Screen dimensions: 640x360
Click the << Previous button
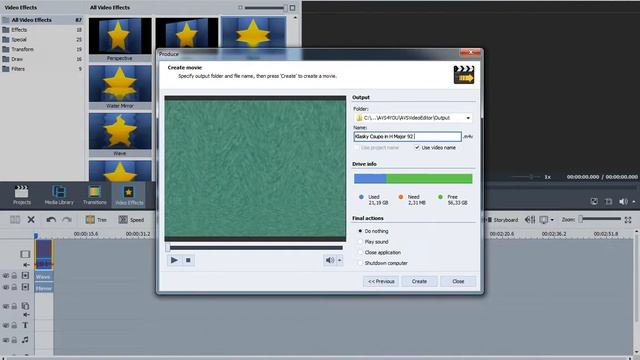(381, 281)
